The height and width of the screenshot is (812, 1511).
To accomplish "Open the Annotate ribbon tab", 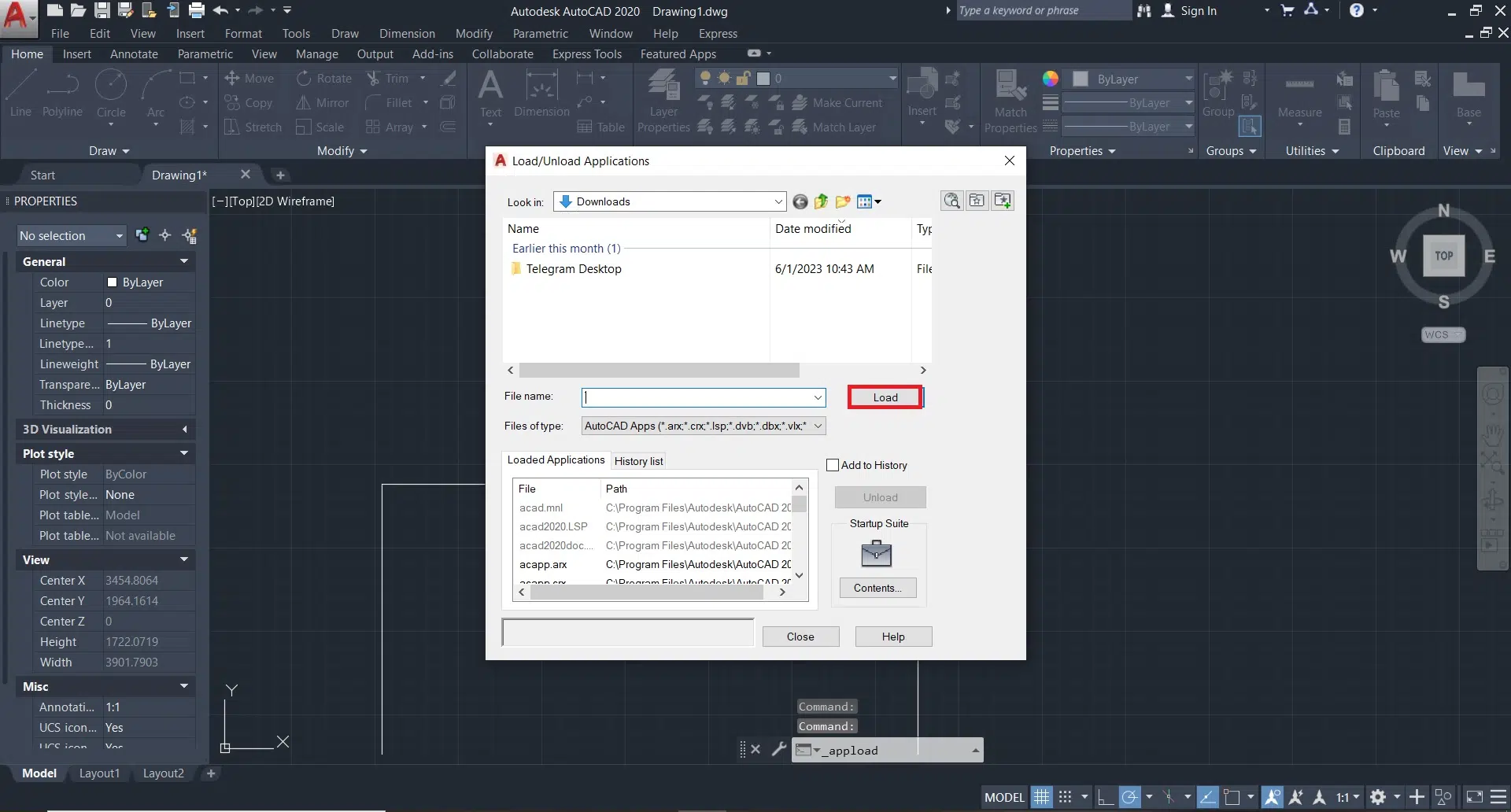I will pyautogui.click(x=134, y=54).
